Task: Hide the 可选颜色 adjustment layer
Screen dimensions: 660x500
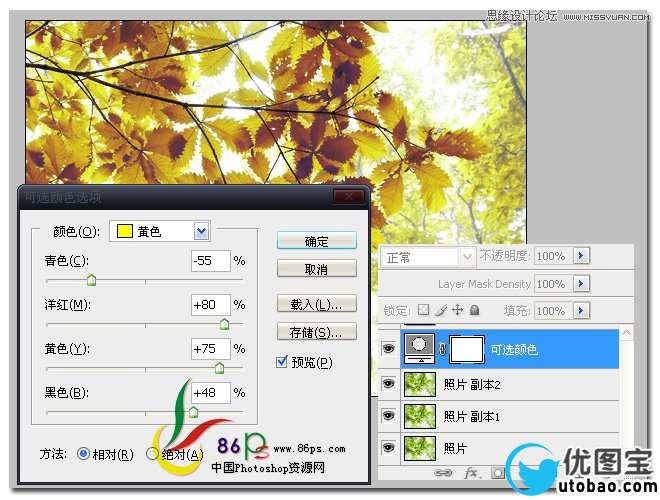Action: point(389,348)
